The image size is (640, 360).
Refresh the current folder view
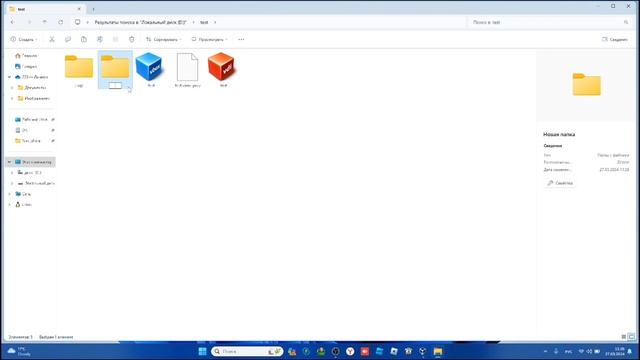coord(60,22)
